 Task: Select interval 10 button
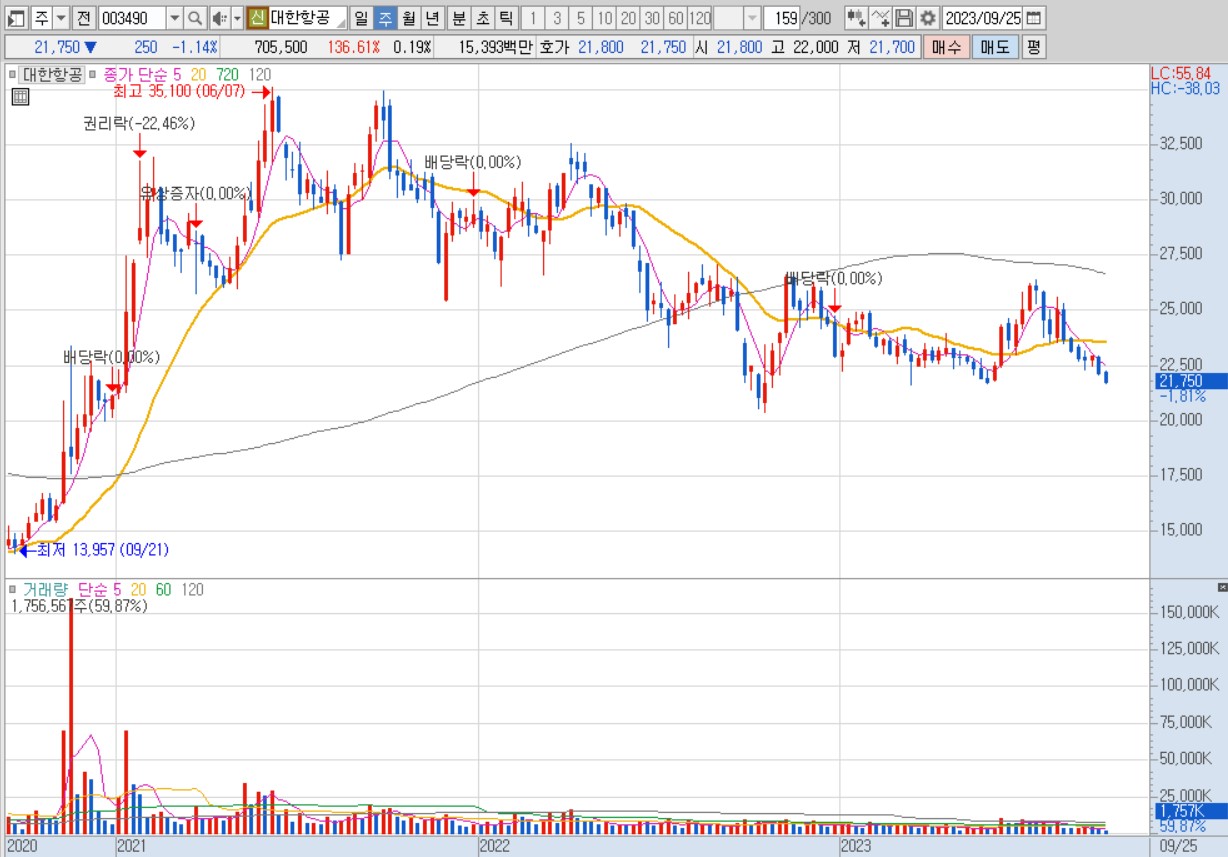604,18
